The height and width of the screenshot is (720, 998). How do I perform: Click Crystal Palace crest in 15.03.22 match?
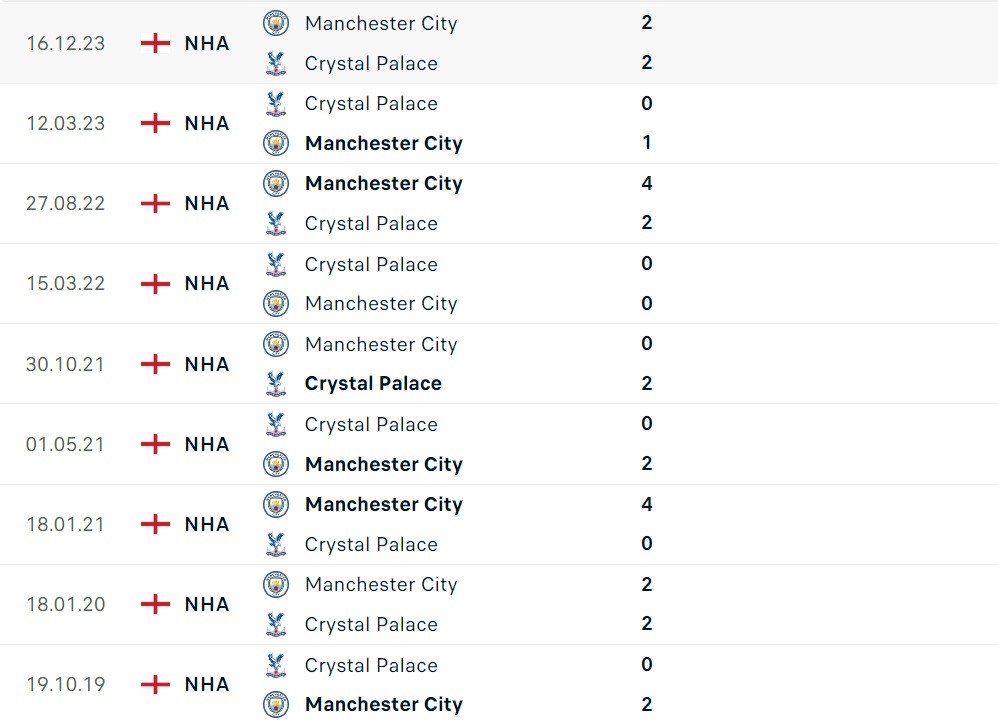(276, 264)
